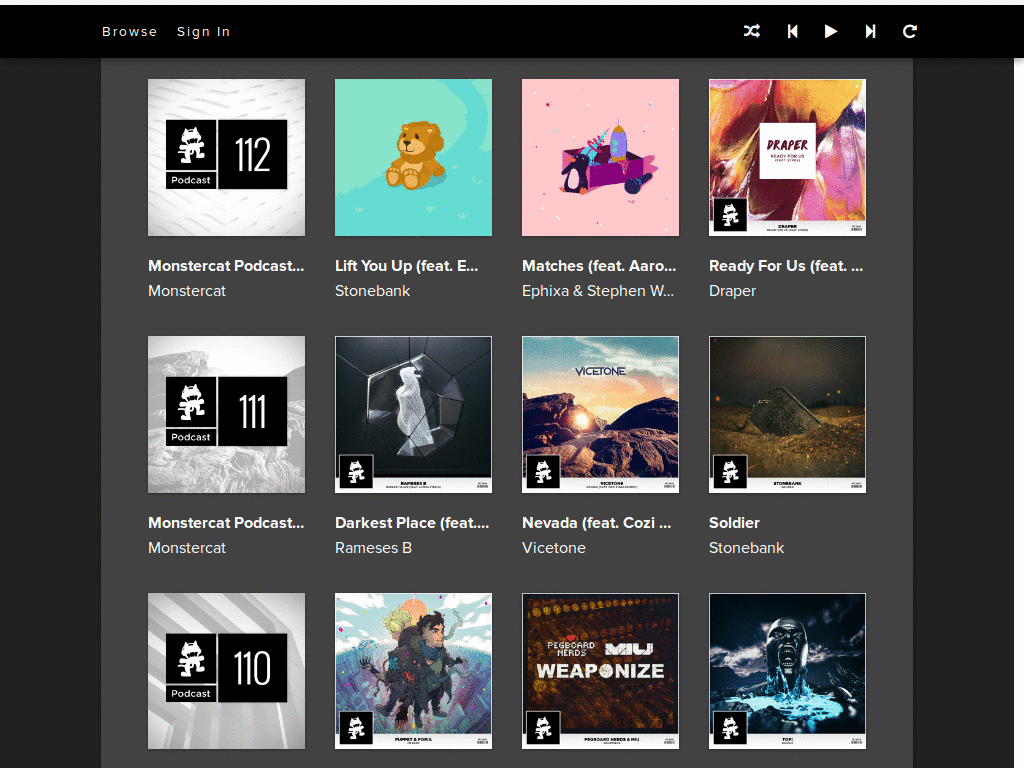The image size is (1024, 768).
Task: Skip to next track
Action: 870,31
